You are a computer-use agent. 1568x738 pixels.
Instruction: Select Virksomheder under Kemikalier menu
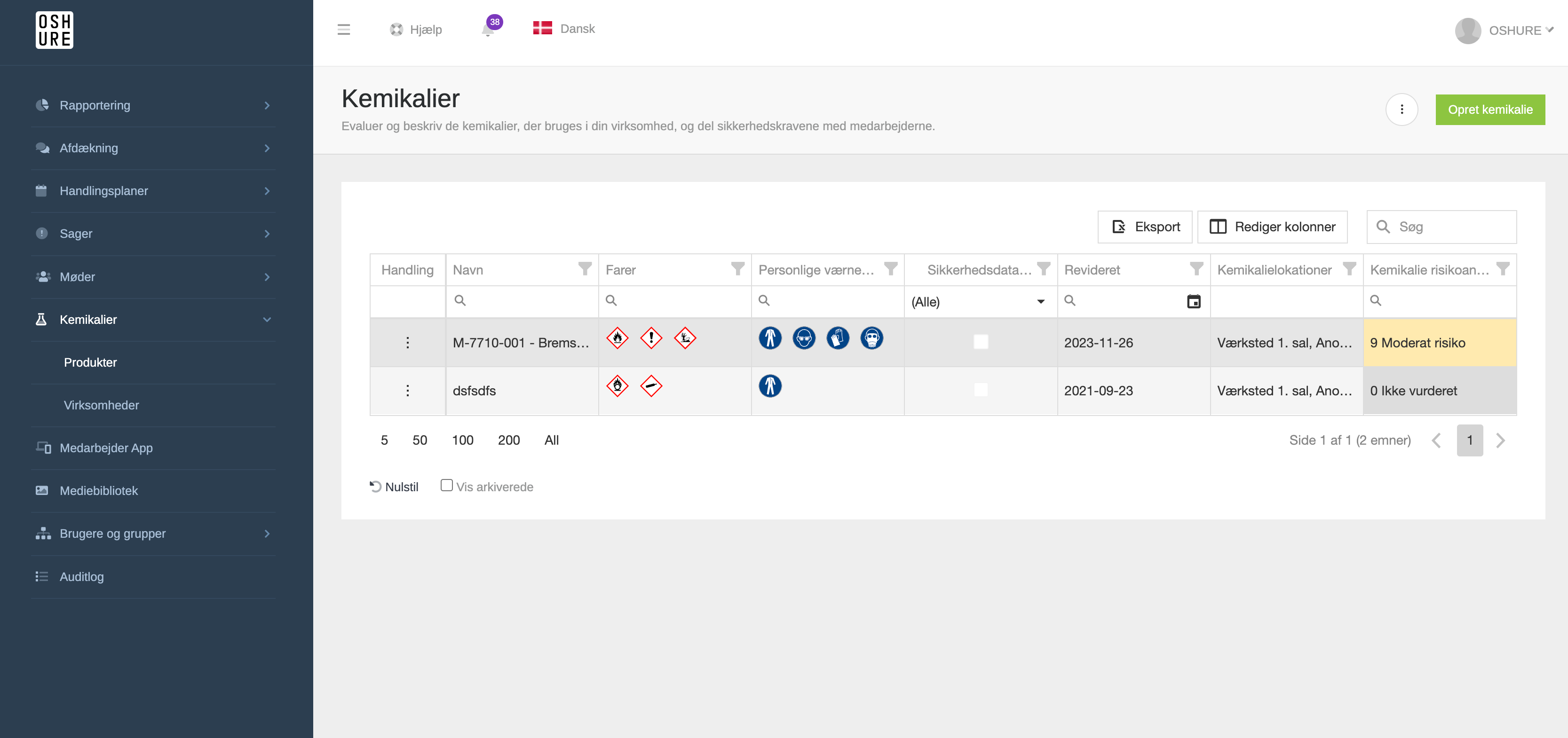(x=101, y=405)
